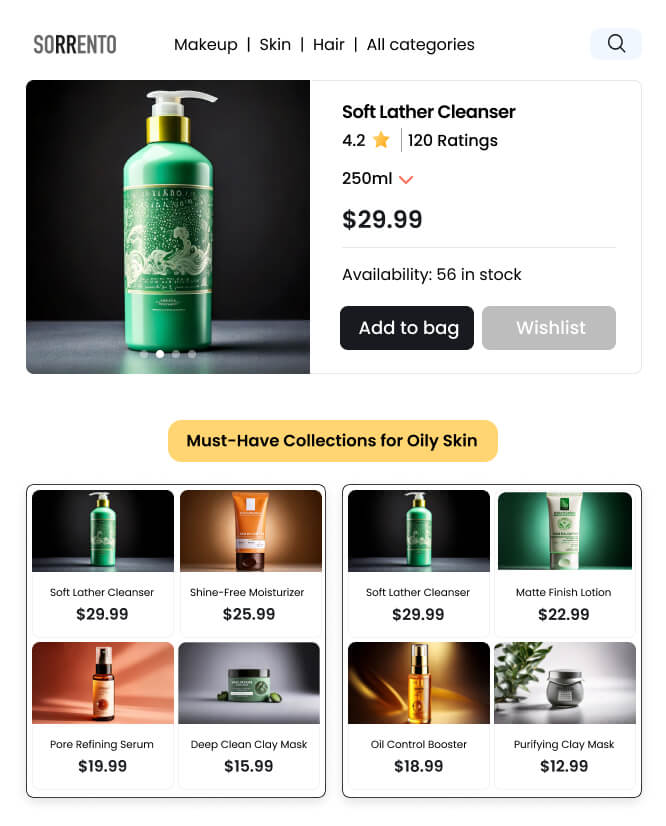Open the Skin category
This screenshot has width=666, height=826.
[275, 44]
